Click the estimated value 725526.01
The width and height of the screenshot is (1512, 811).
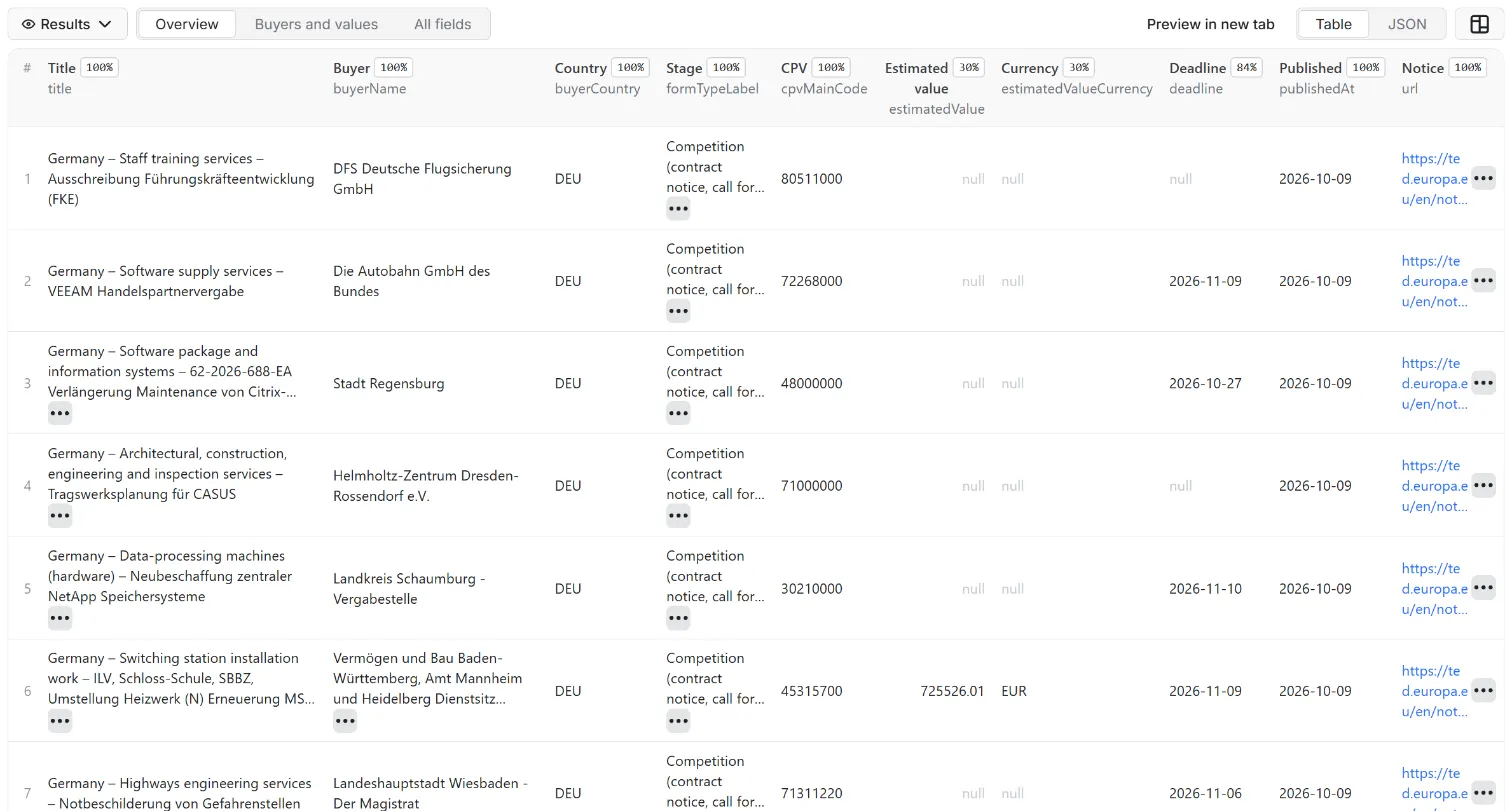952,691
